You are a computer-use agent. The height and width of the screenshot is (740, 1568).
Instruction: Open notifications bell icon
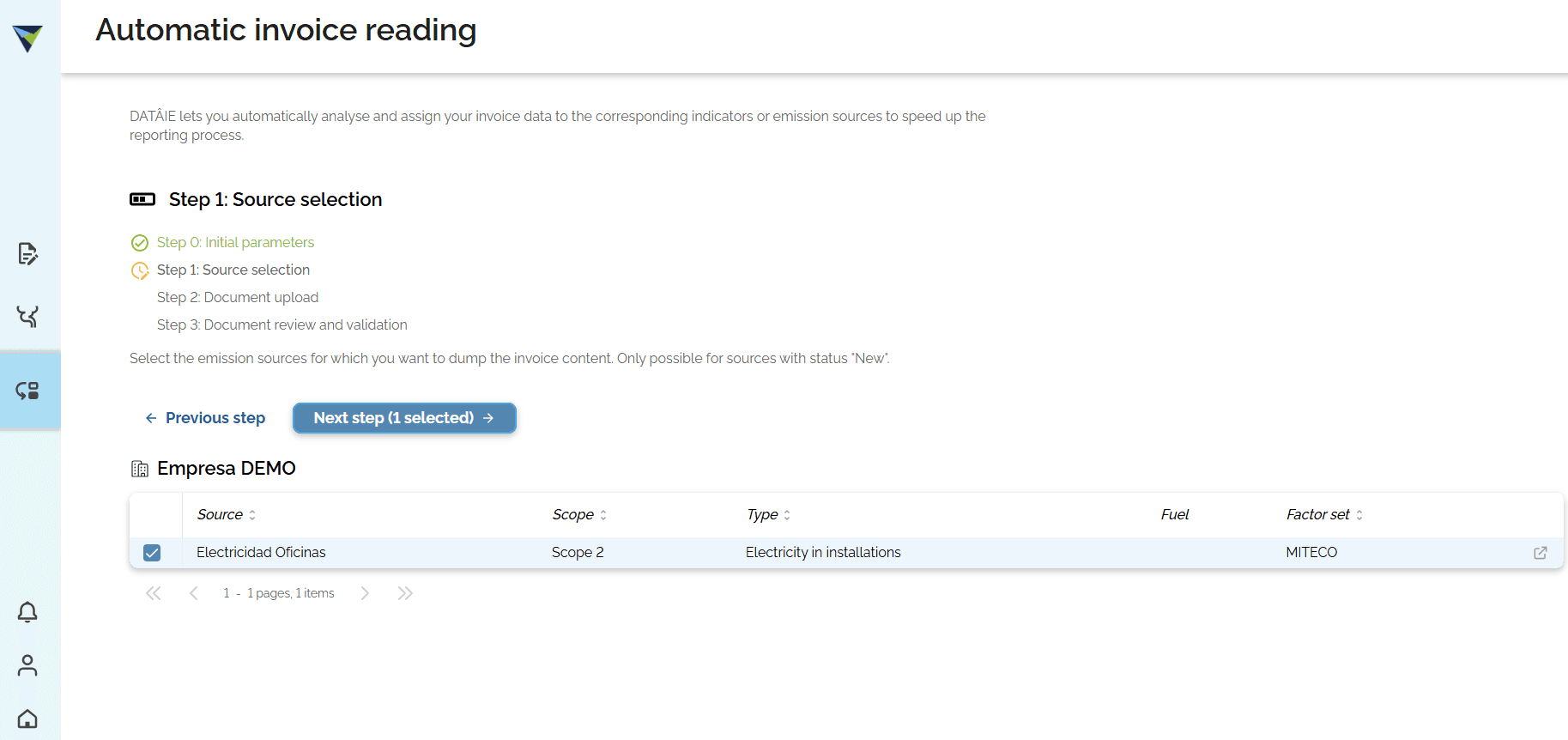click(27, 611)
